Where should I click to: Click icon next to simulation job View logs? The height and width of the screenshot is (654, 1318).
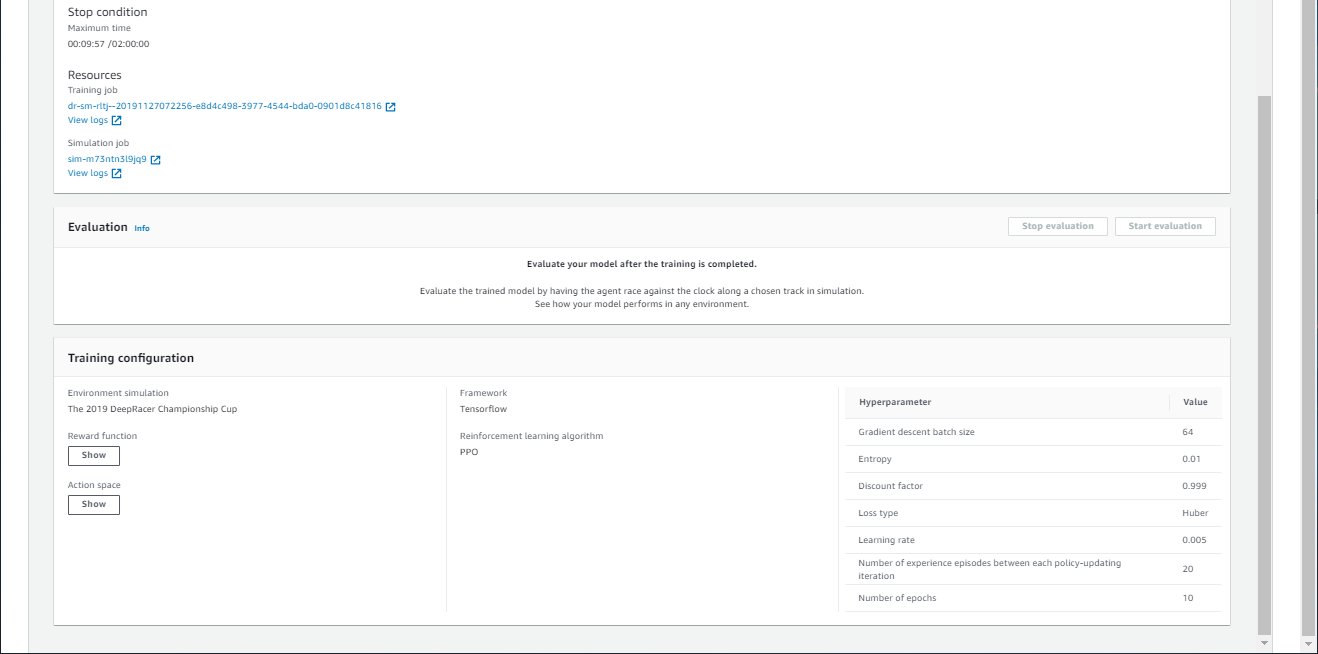click(117, 174)
